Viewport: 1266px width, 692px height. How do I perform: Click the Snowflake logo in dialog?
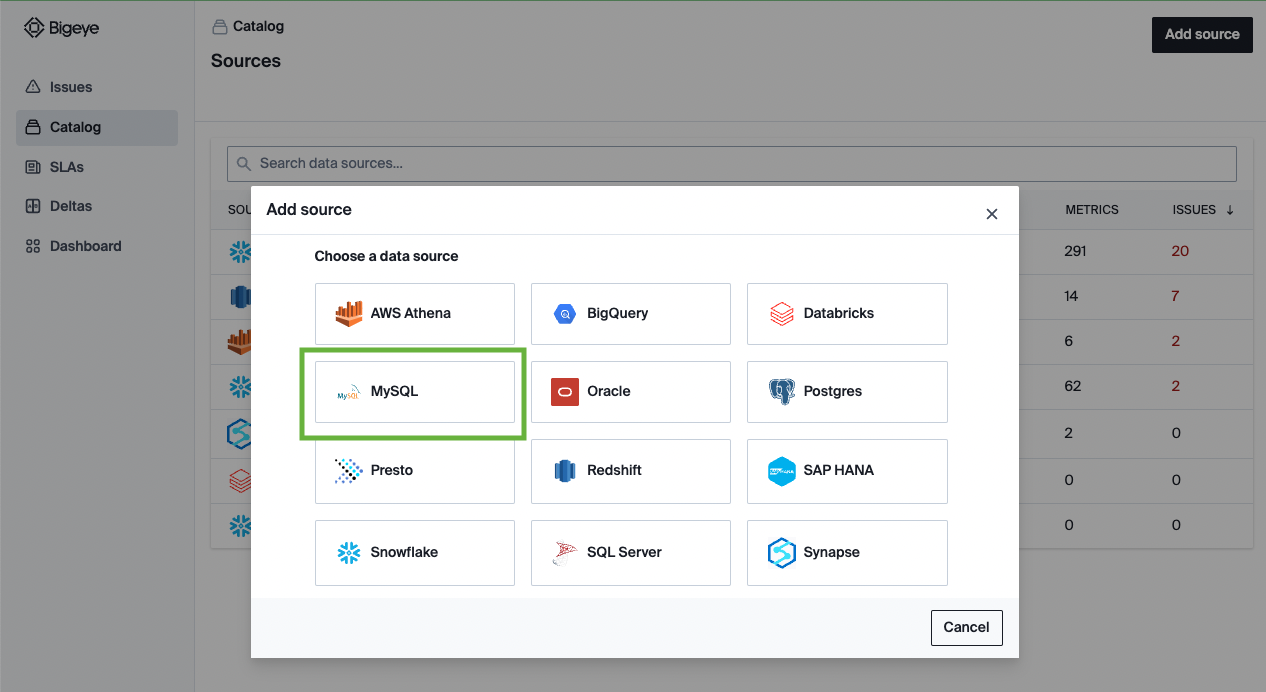[348, 552]
